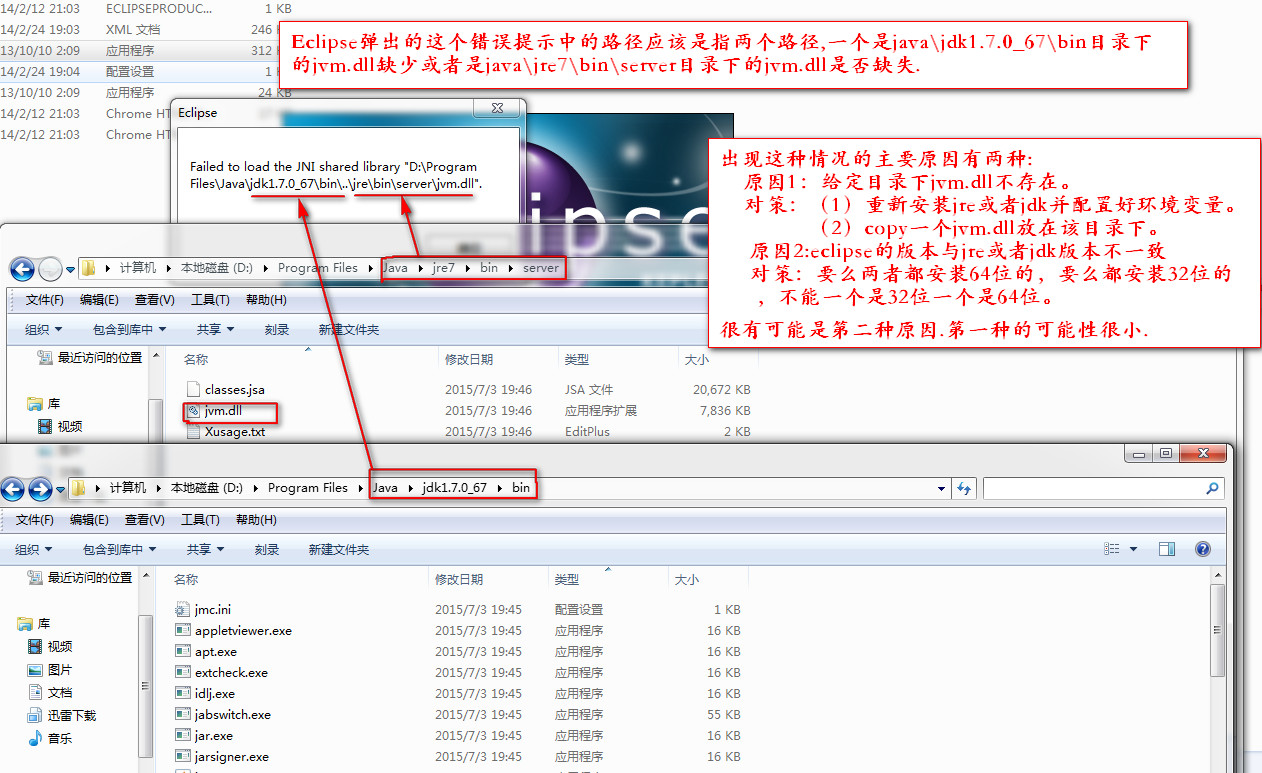
Task: Expand the jdk bin address bar history dropdown
Action: [x=941, y=488]
